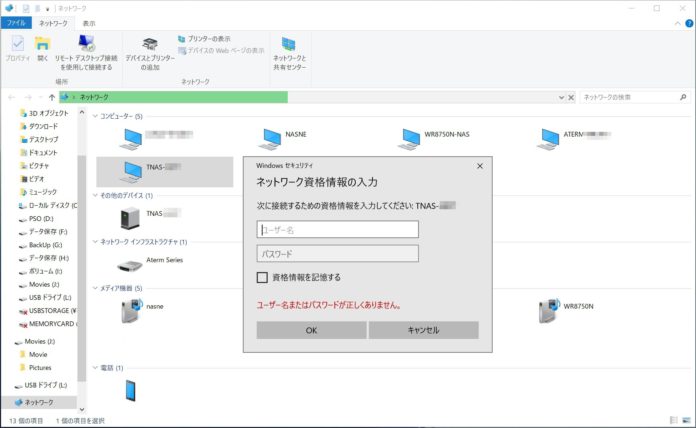Collapse the 電話 (1) group
This screenshot has width=696, height=428.
pyautogui.click(x=95, y=368)
